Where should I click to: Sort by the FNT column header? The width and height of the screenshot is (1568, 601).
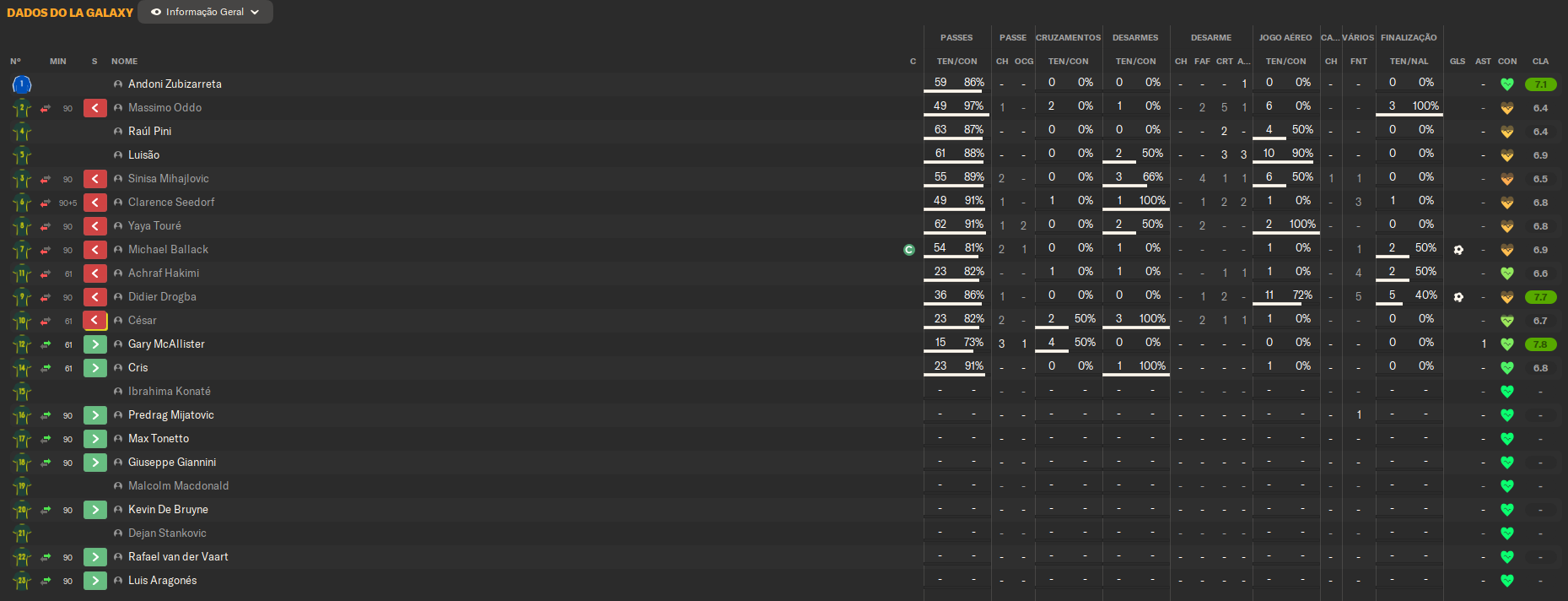tap(1358, 62)
